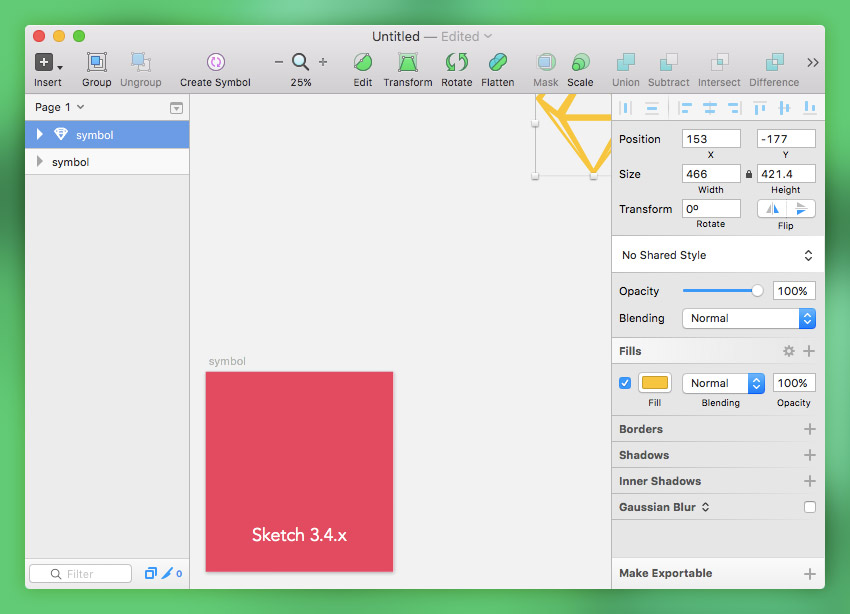Click the Create Symbol icon
This screenshot has width=850, height=614.
pos(215,63)
